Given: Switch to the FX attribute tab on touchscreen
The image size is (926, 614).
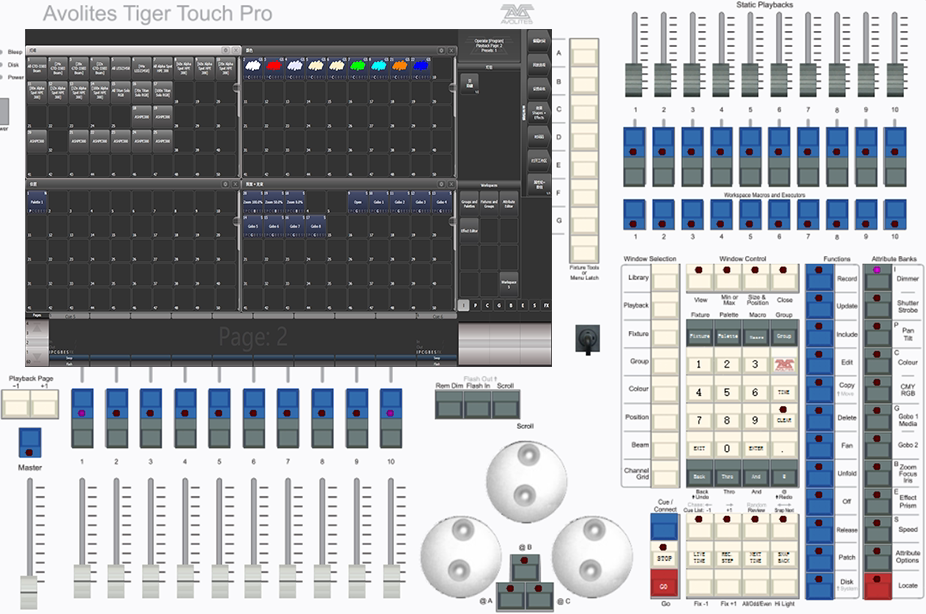Looking at the screenshot, I should [546, 305].
